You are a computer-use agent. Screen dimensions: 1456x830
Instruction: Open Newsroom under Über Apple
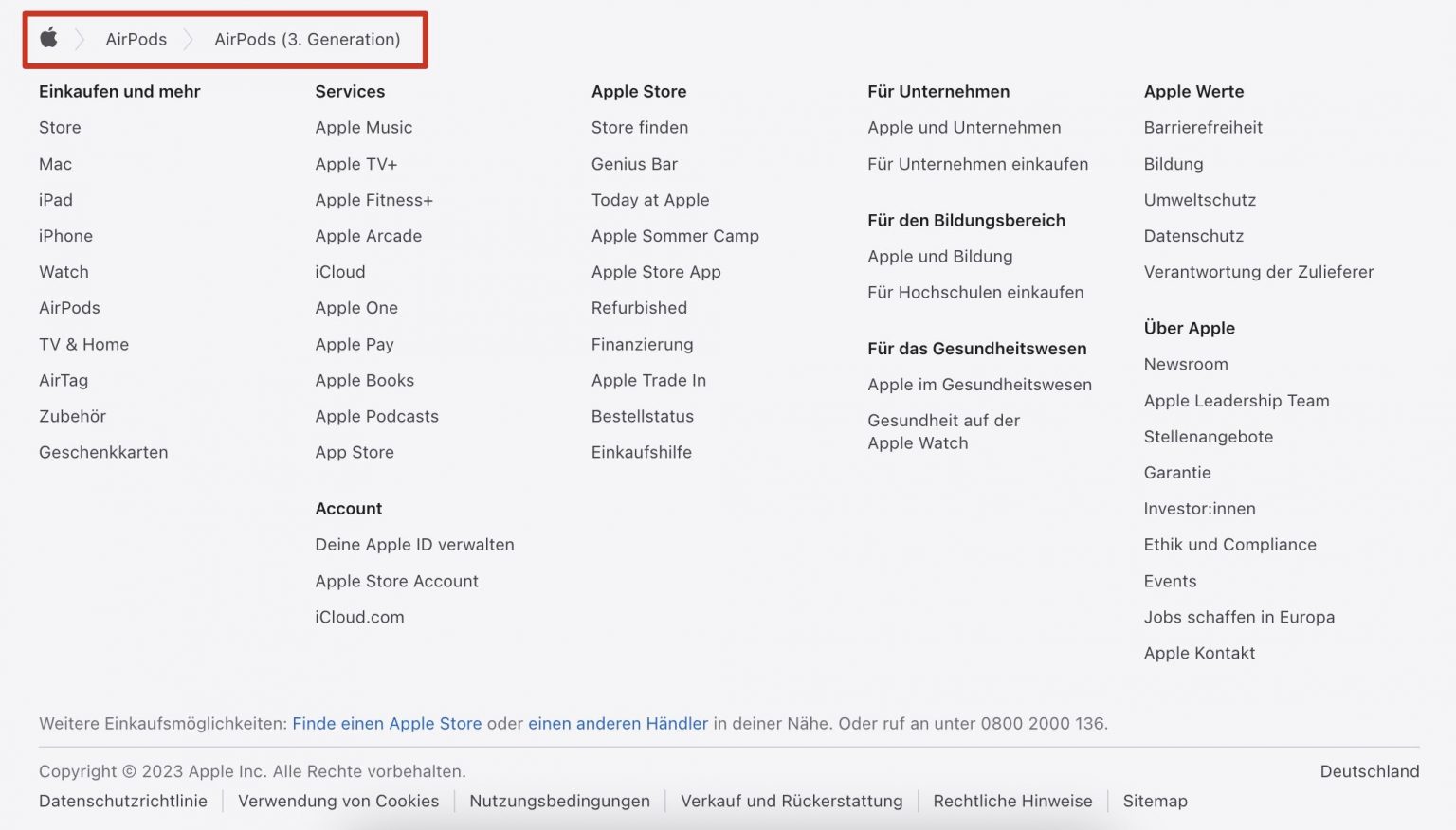tap(1186, 364)
